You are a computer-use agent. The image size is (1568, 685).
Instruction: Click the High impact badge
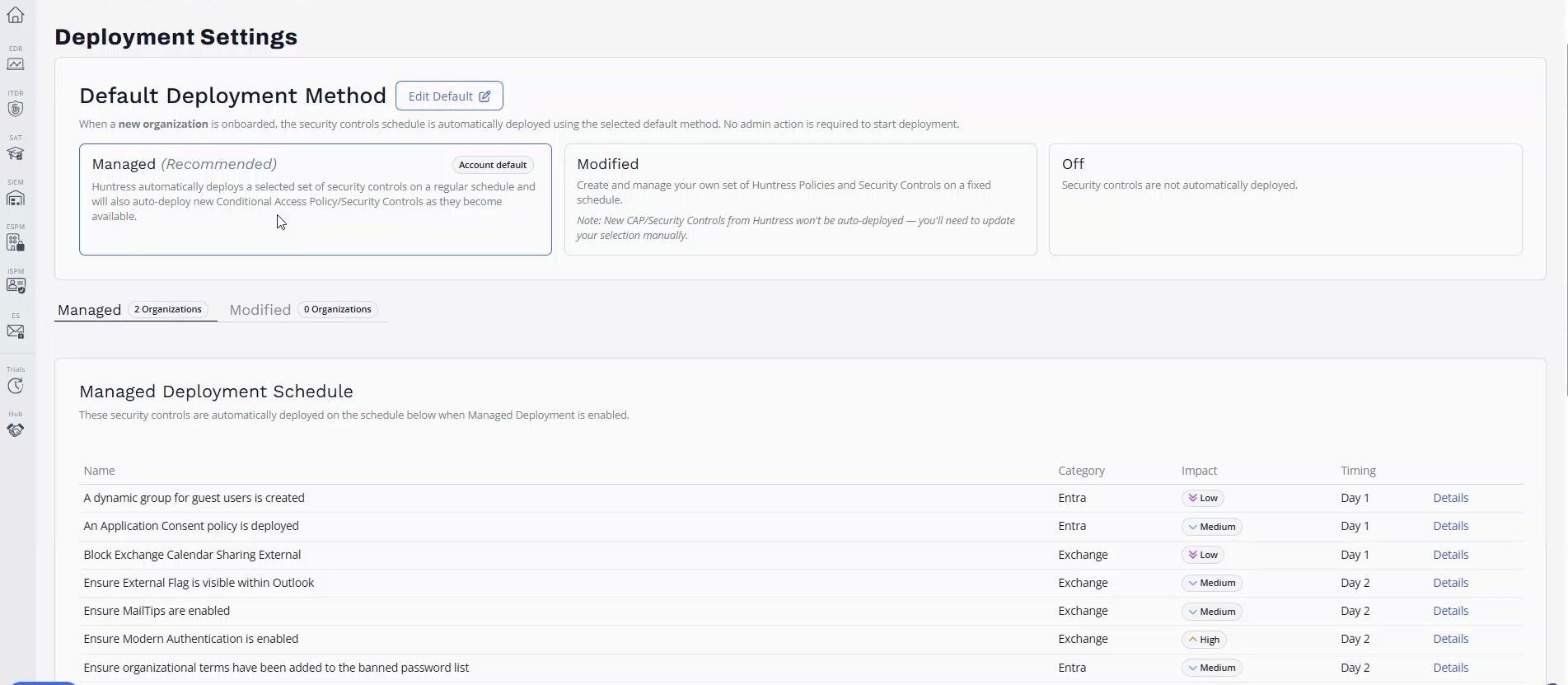(x=1204, y=640)
